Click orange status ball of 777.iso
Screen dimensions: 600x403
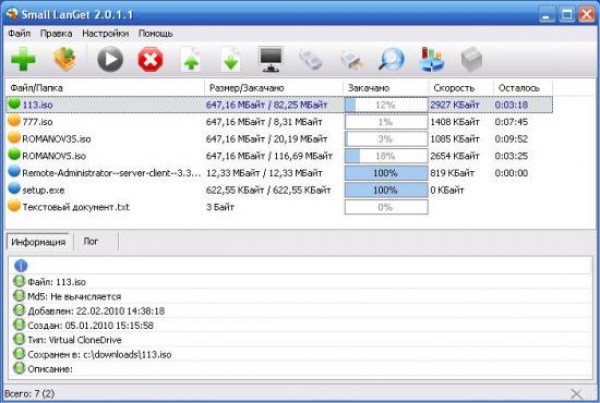14,121
